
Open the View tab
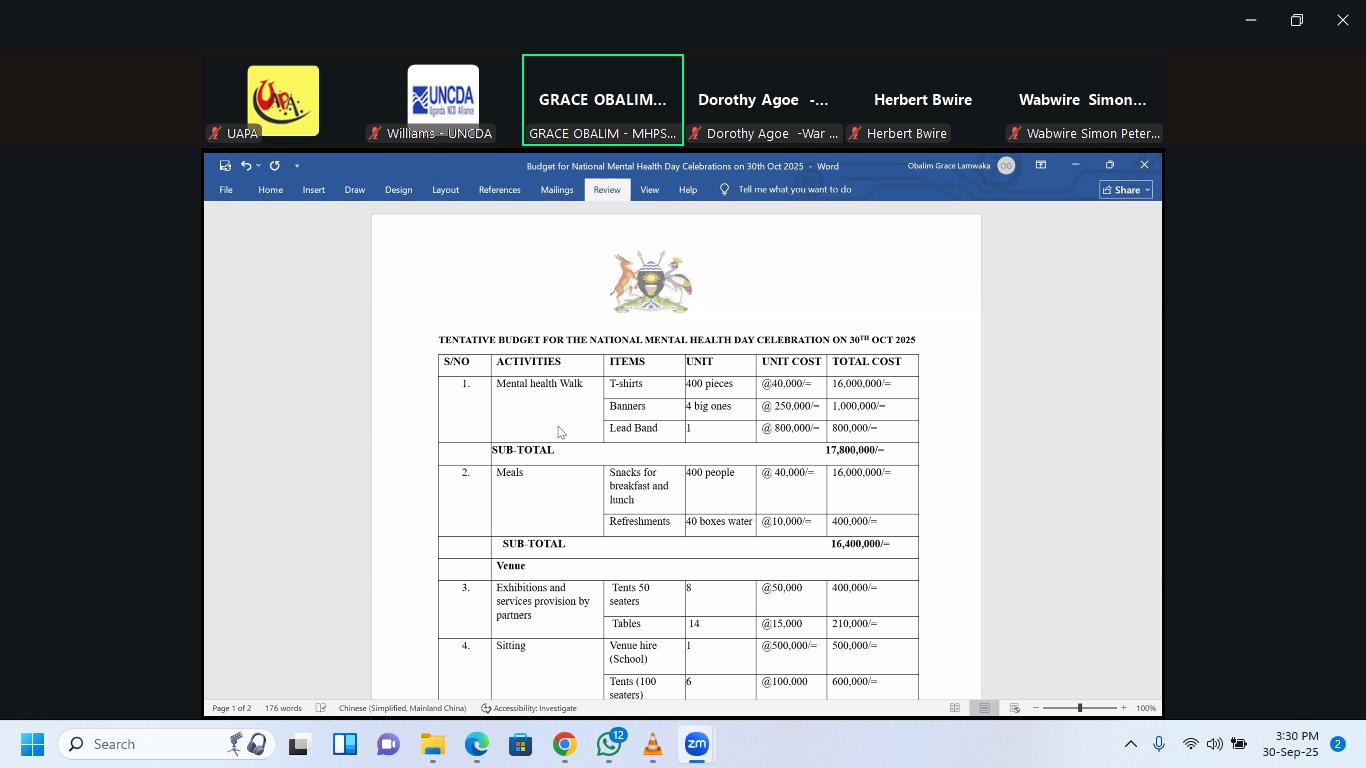click(650, 190)
